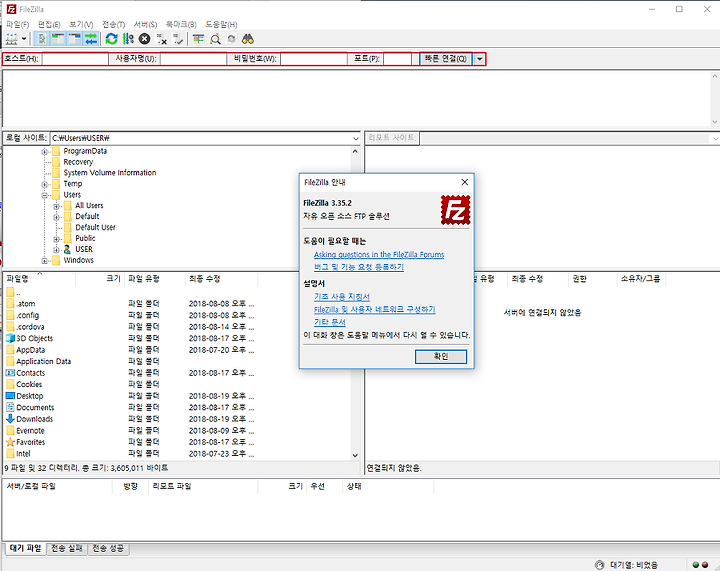Click the disconnect from server icon
The height and width of the screenshot is (571, 720).
(x=162, y=39)
